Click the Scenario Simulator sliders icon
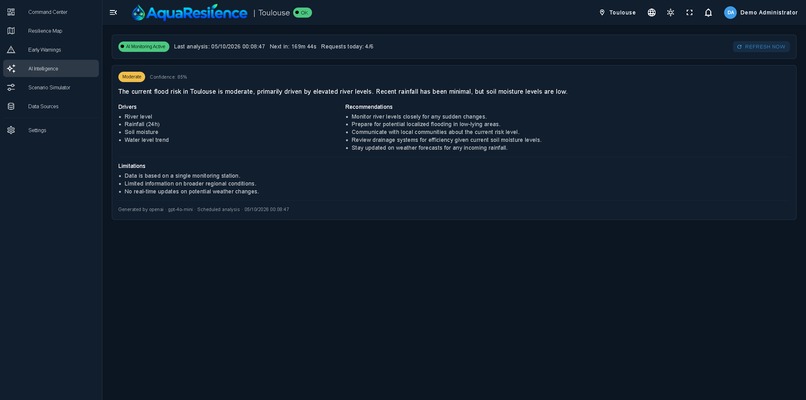This screenshot has height=400, width=806. pos(11,87)
